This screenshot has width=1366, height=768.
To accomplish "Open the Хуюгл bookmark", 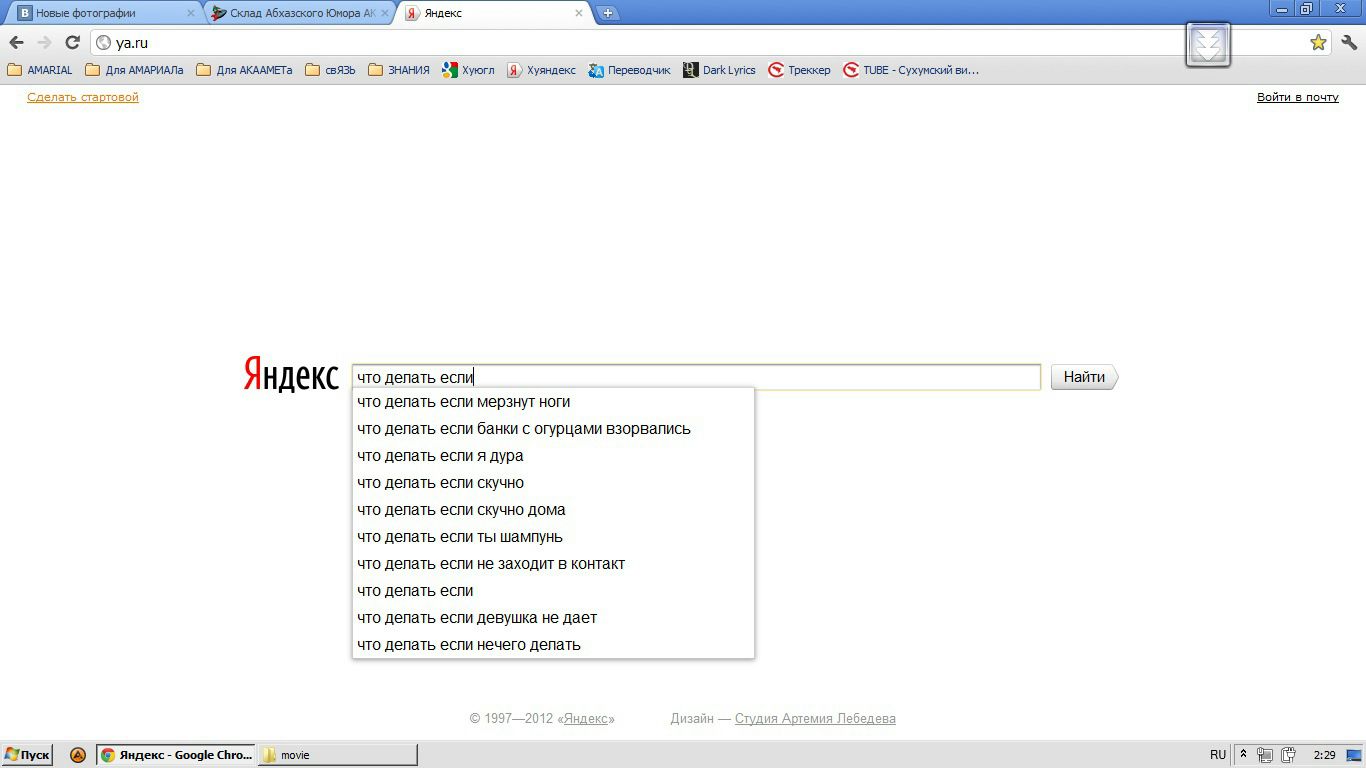I will coord(468,70).
